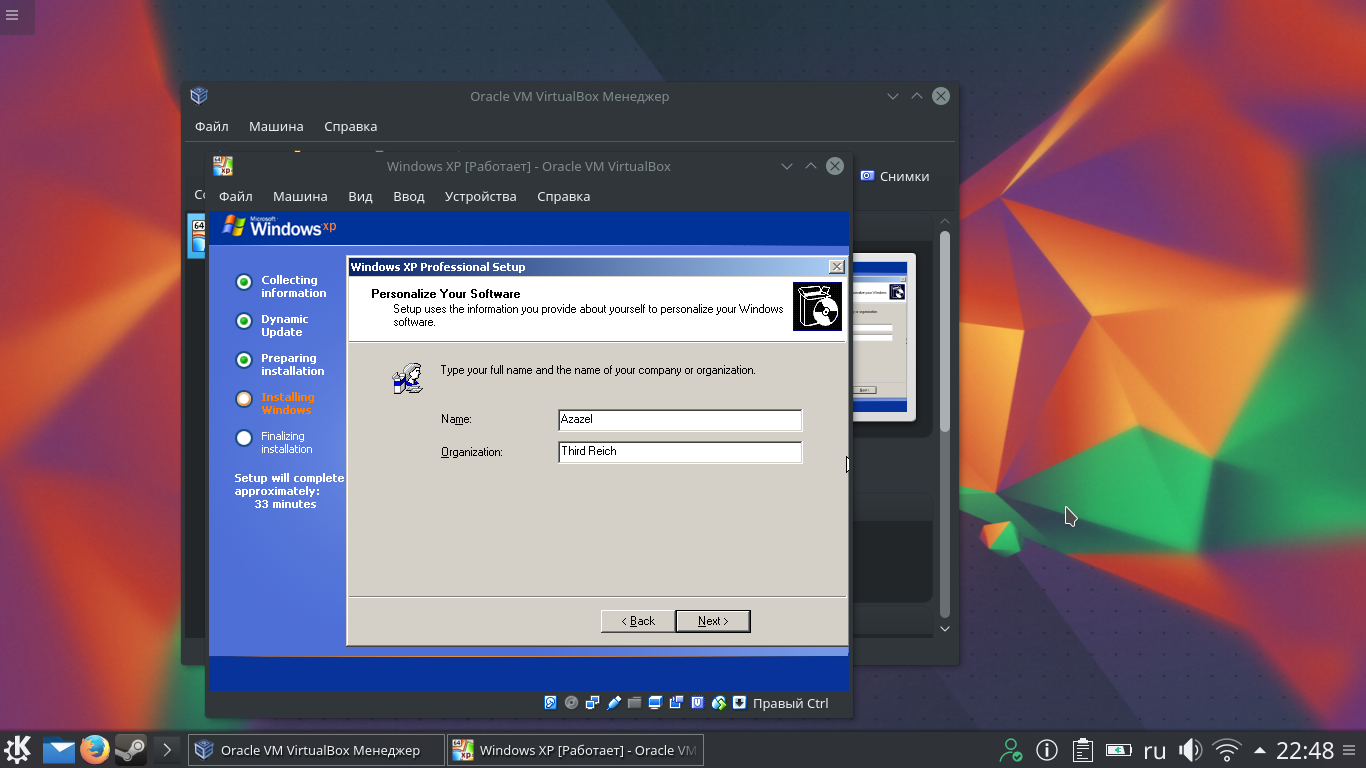Open Справка menu in VirtualBox Менеджер window
The width and height of the screenshot is (1366, 768).
(351, 126)
